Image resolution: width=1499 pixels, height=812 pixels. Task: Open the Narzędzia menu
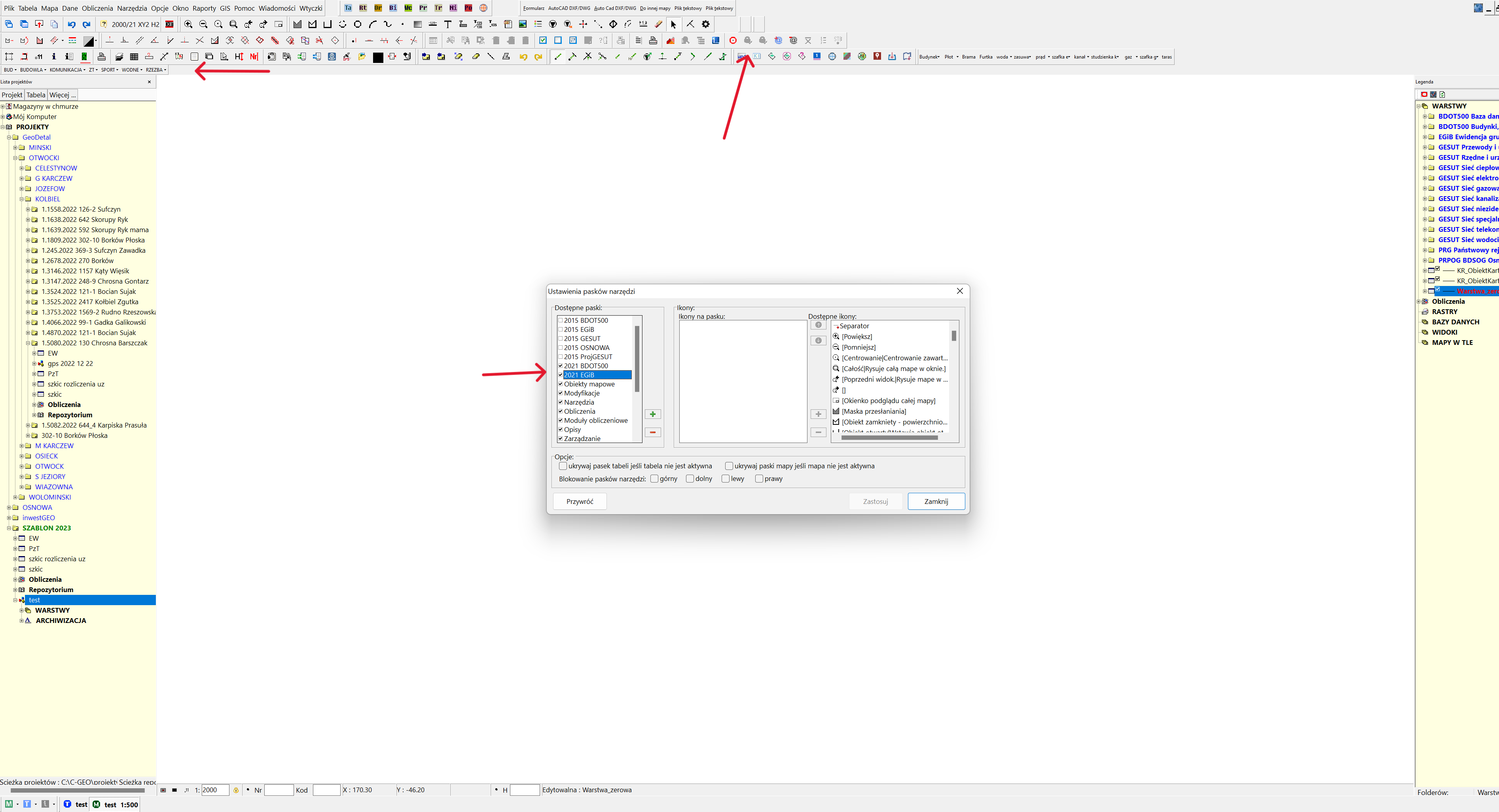(132, 8)
